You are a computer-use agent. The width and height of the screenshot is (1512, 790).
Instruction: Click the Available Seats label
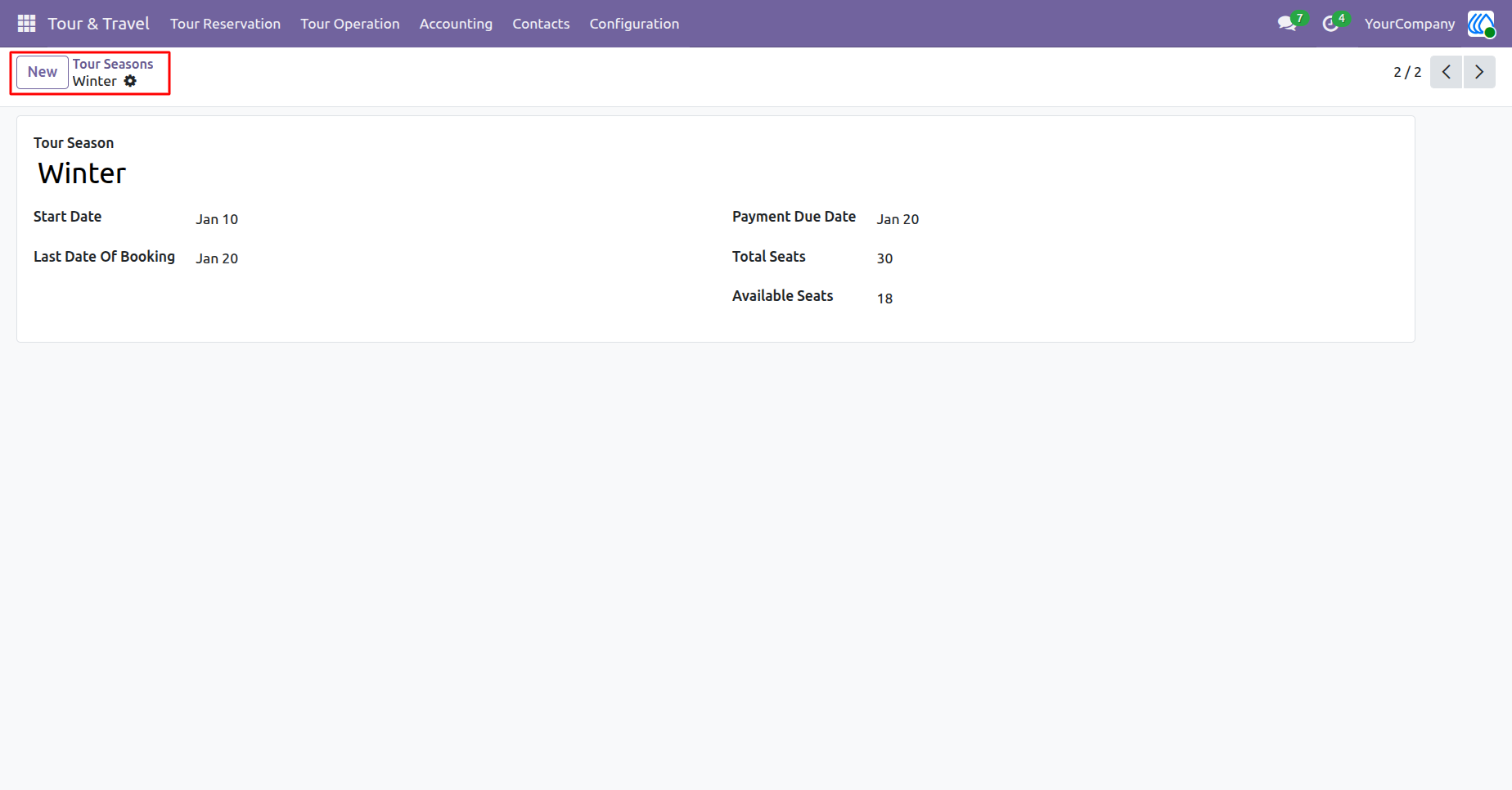coord(782,296)
